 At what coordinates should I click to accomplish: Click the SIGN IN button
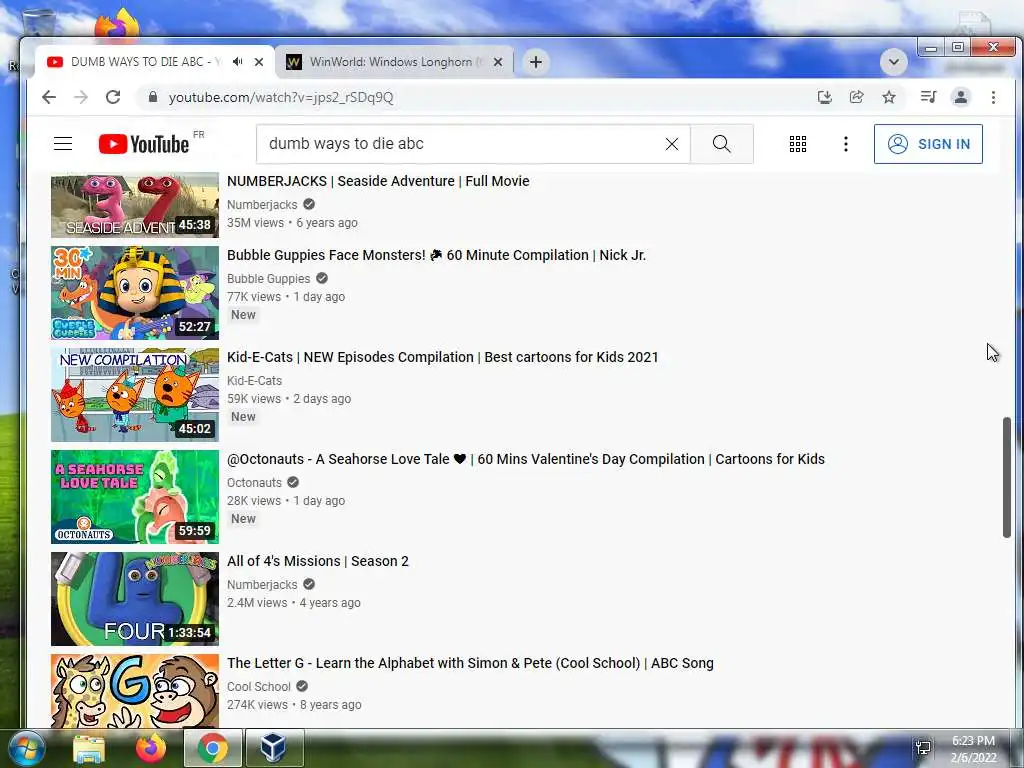click(x=928, y=144)
